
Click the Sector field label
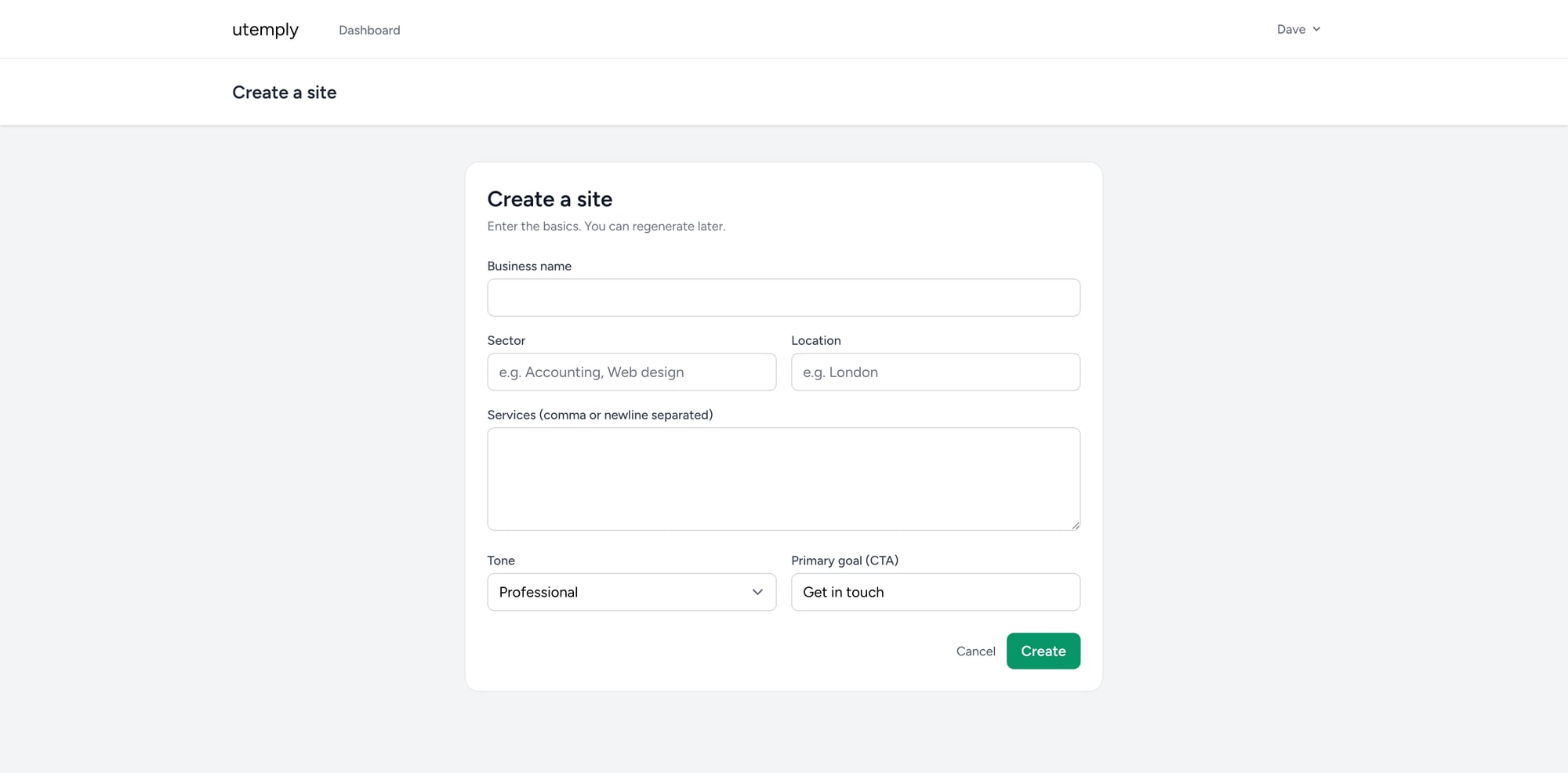pyautogui.click(x=506, y=340)
